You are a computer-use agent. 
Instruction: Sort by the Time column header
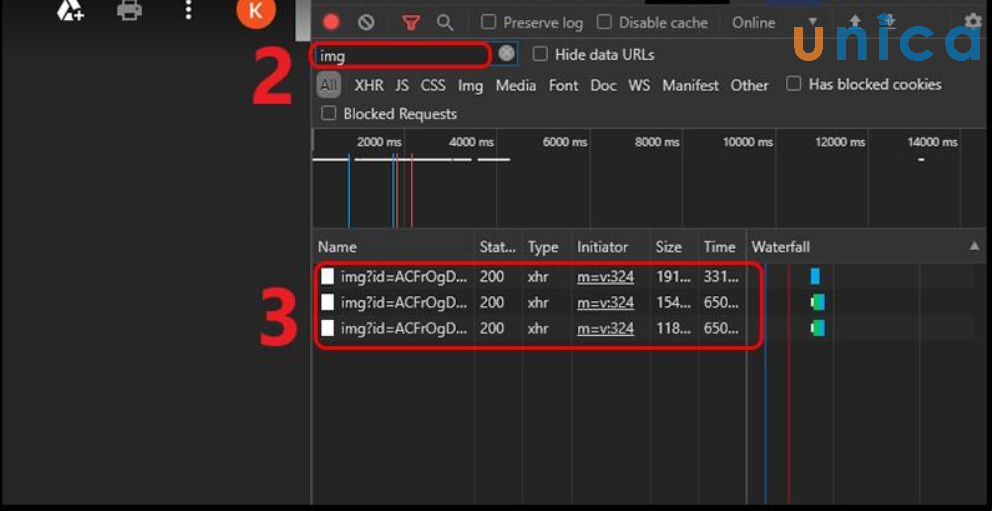tap(722, 247)
